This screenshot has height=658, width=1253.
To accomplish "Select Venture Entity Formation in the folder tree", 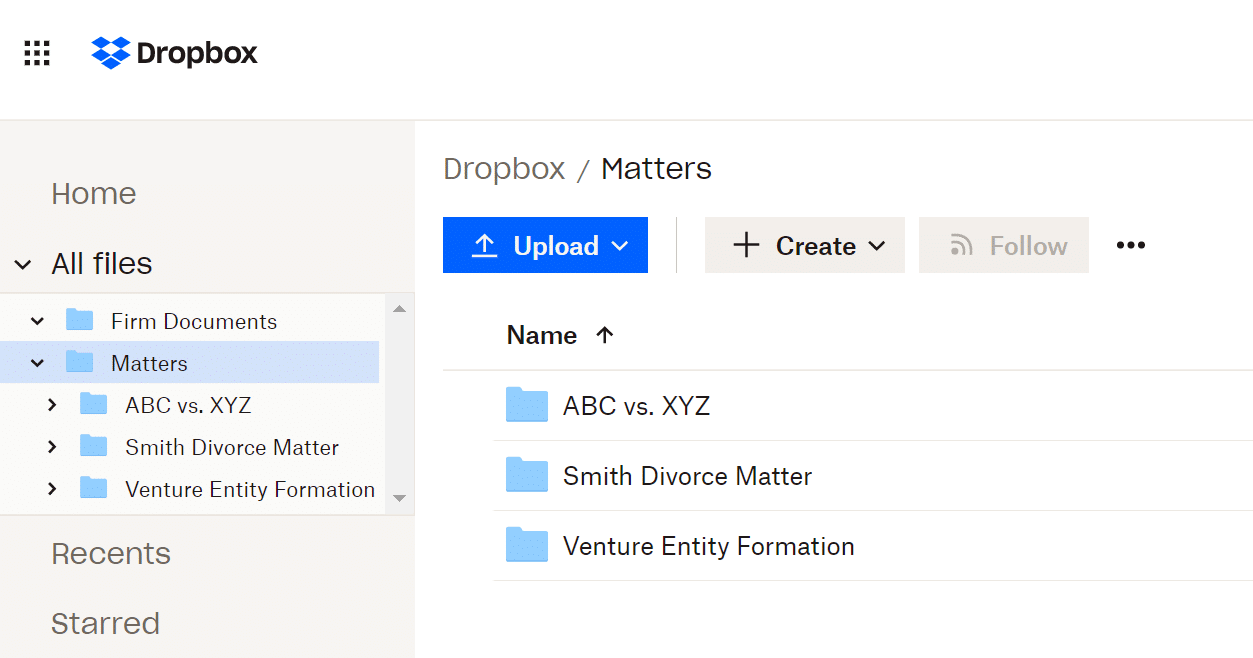I will point(250,489).
